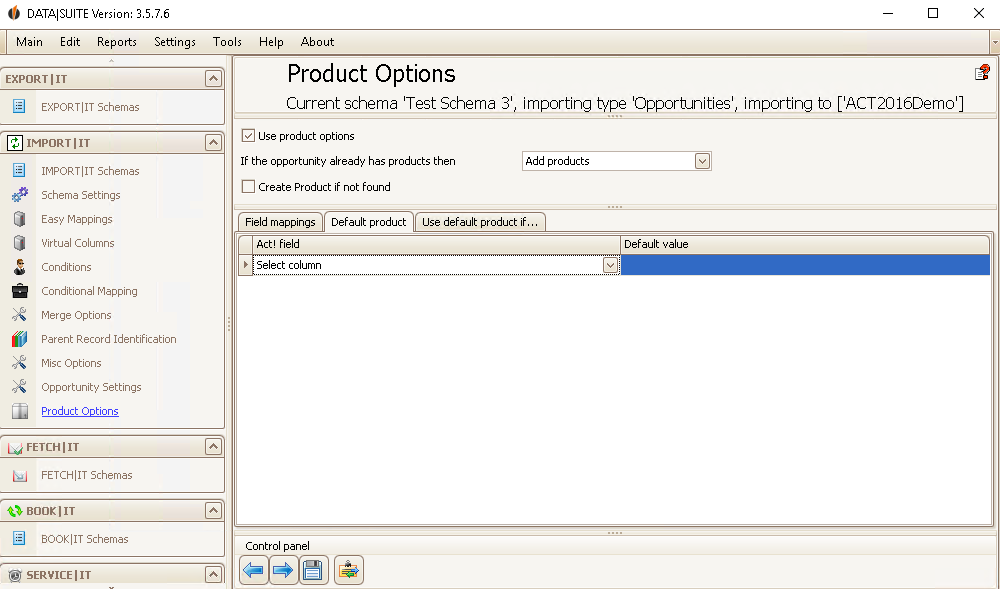1000x589 pixels.
Task: Click the SERVICE|IT section header icon
Action: click(15, 575)
